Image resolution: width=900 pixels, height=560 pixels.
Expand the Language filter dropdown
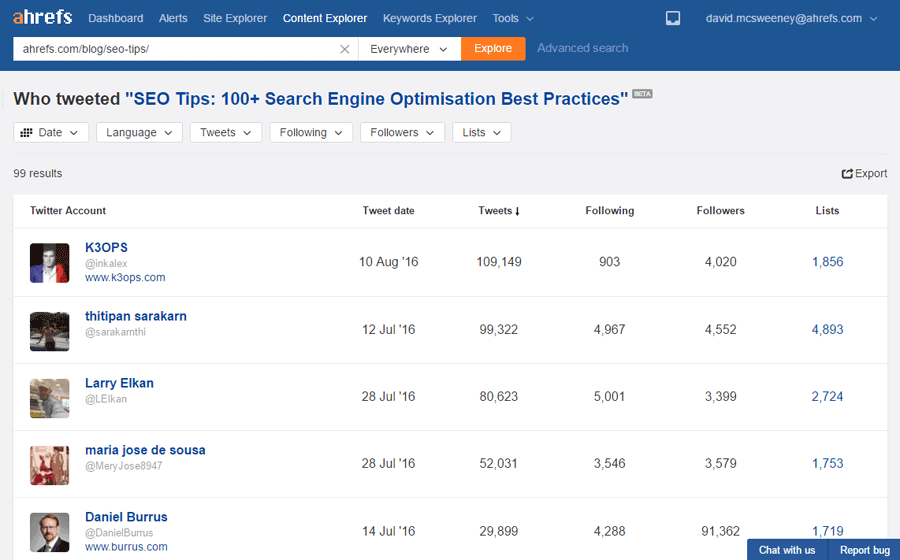tap(139, 133)
